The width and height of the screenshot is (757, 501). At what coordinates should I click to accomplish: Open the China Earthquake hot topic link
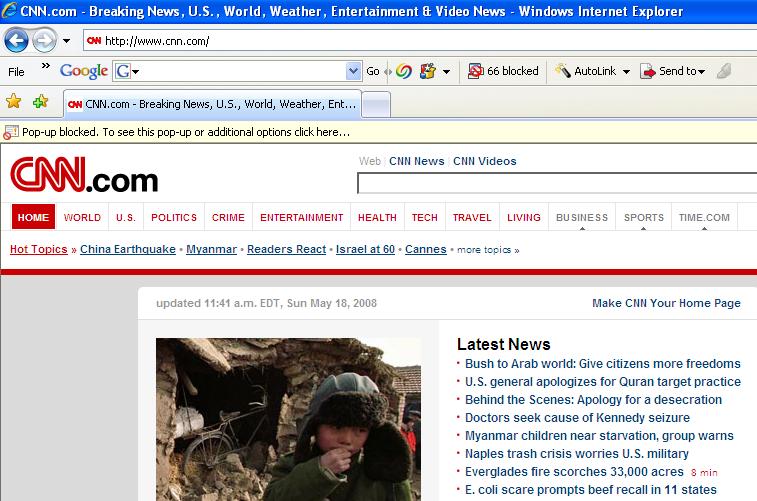click(x=127, y=249)
